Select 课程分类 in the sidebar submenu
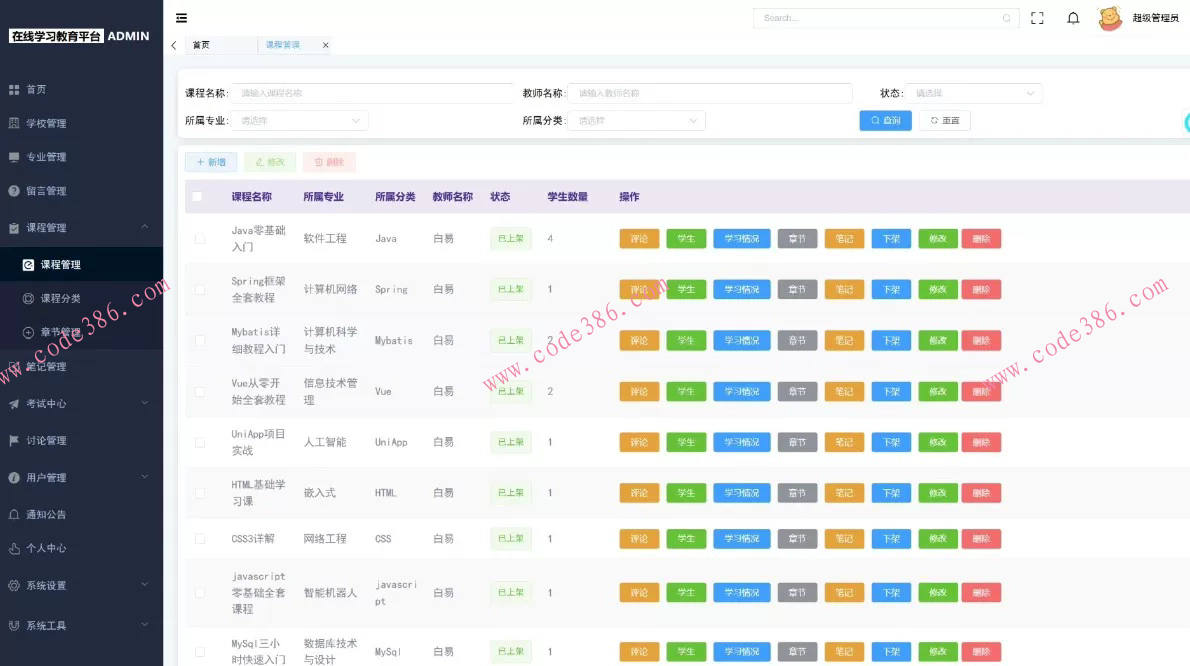 pyautogui.click(x=60, y=299)
